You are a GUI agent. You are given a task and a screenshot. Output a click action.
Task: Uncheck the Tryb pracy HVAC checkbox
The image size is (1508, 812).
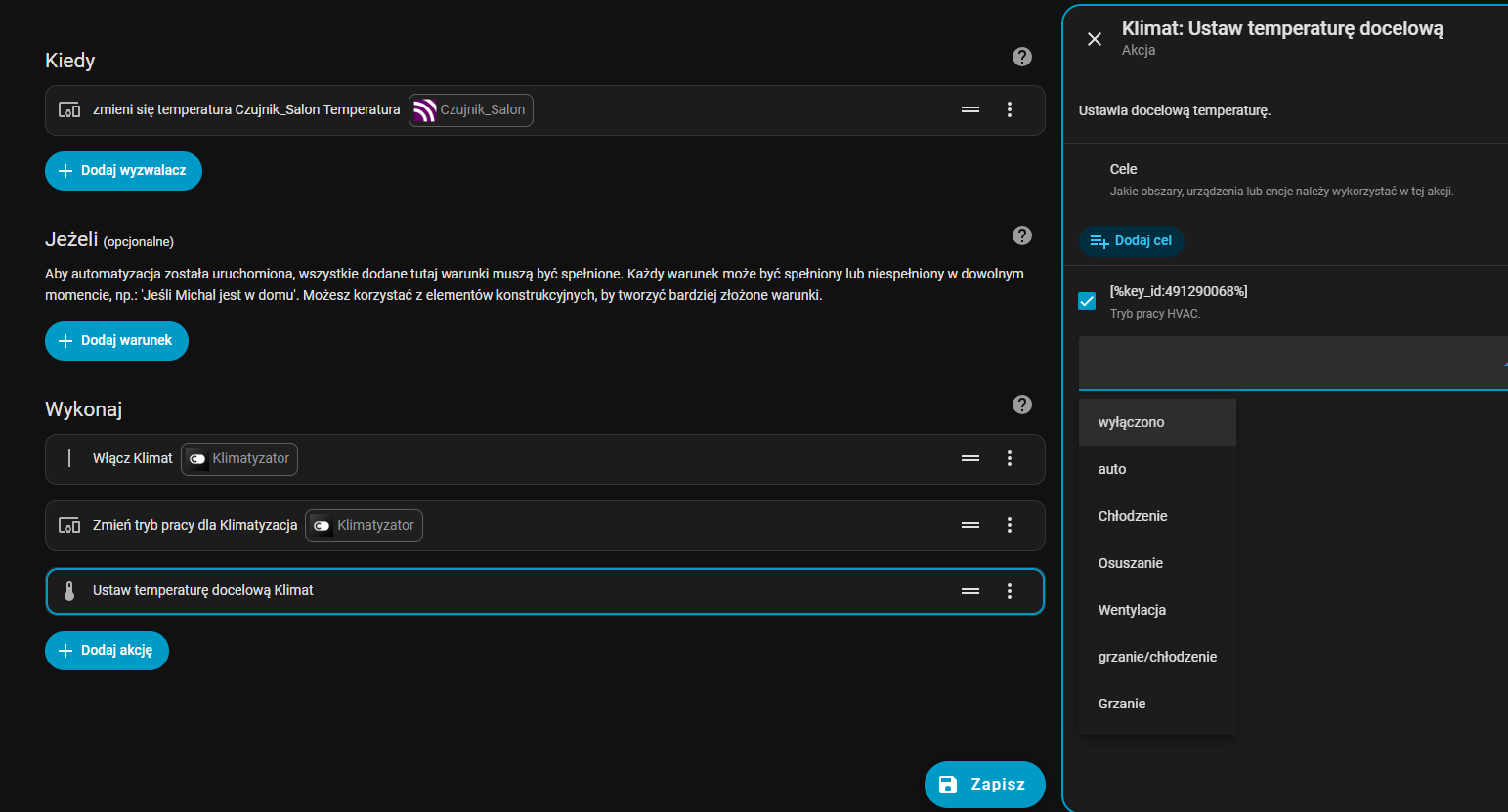(1087, 301)
